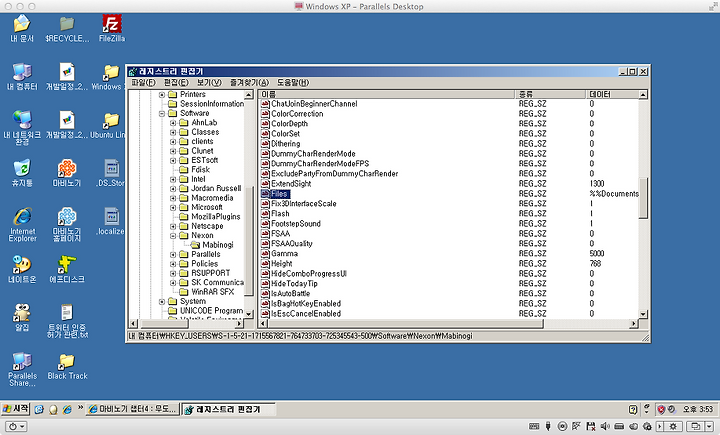Click the volume icon in Parallels status bar
Image resolution: width=720 pixels, height=435 pixels.
(605, 426)
